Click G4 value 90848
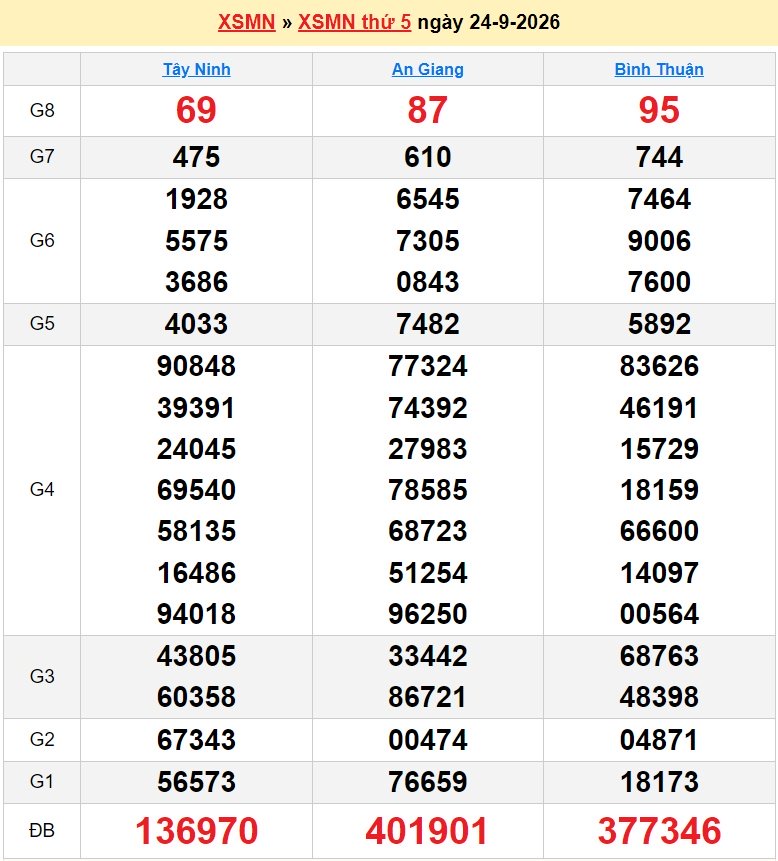This screenshot has height=861, width=778. click(197, 366)
